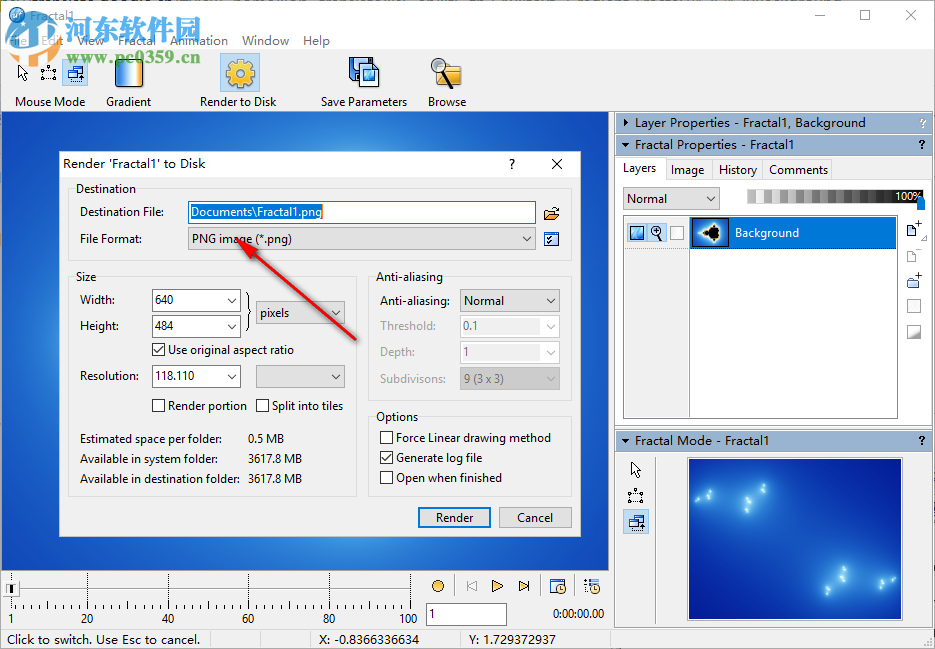Add a new layer icon
Viewport: 935px width, 649px height.
[x=913, y=230]
